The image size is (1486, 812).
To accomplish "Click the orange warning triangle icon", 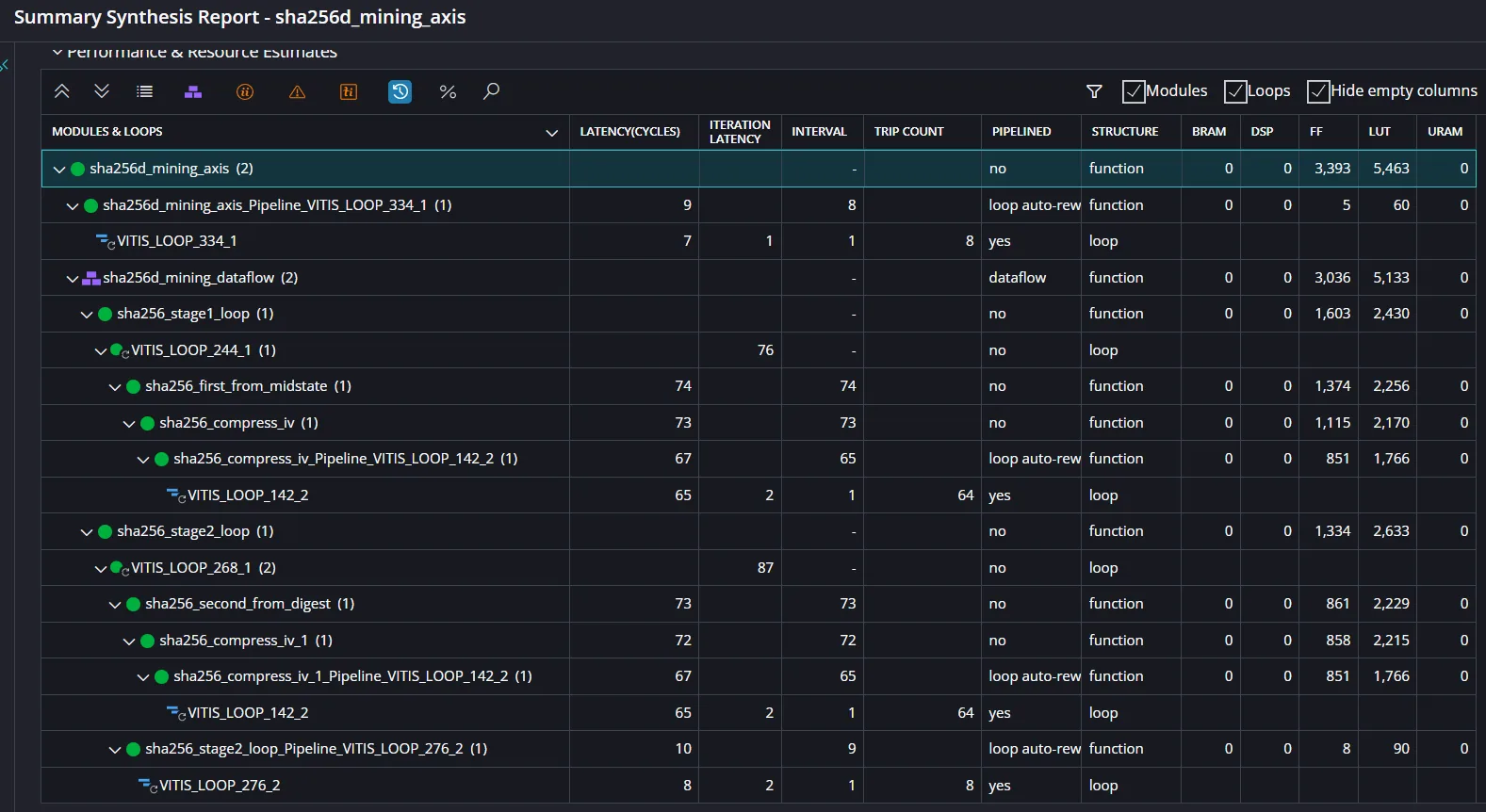I will point(297,91).
